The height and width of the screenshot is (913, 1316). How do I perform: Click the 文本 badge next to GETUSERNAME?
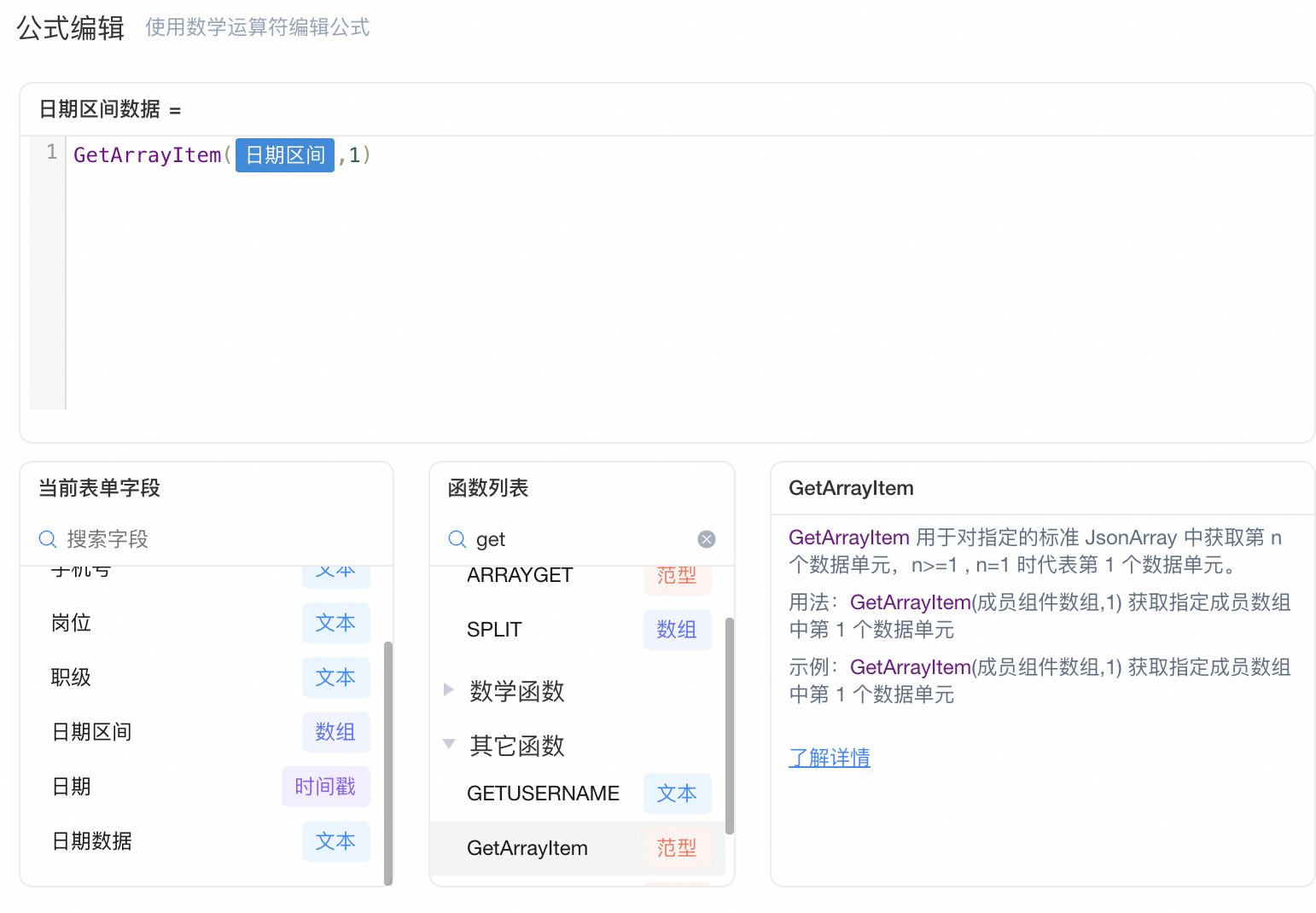click(677, 794)
